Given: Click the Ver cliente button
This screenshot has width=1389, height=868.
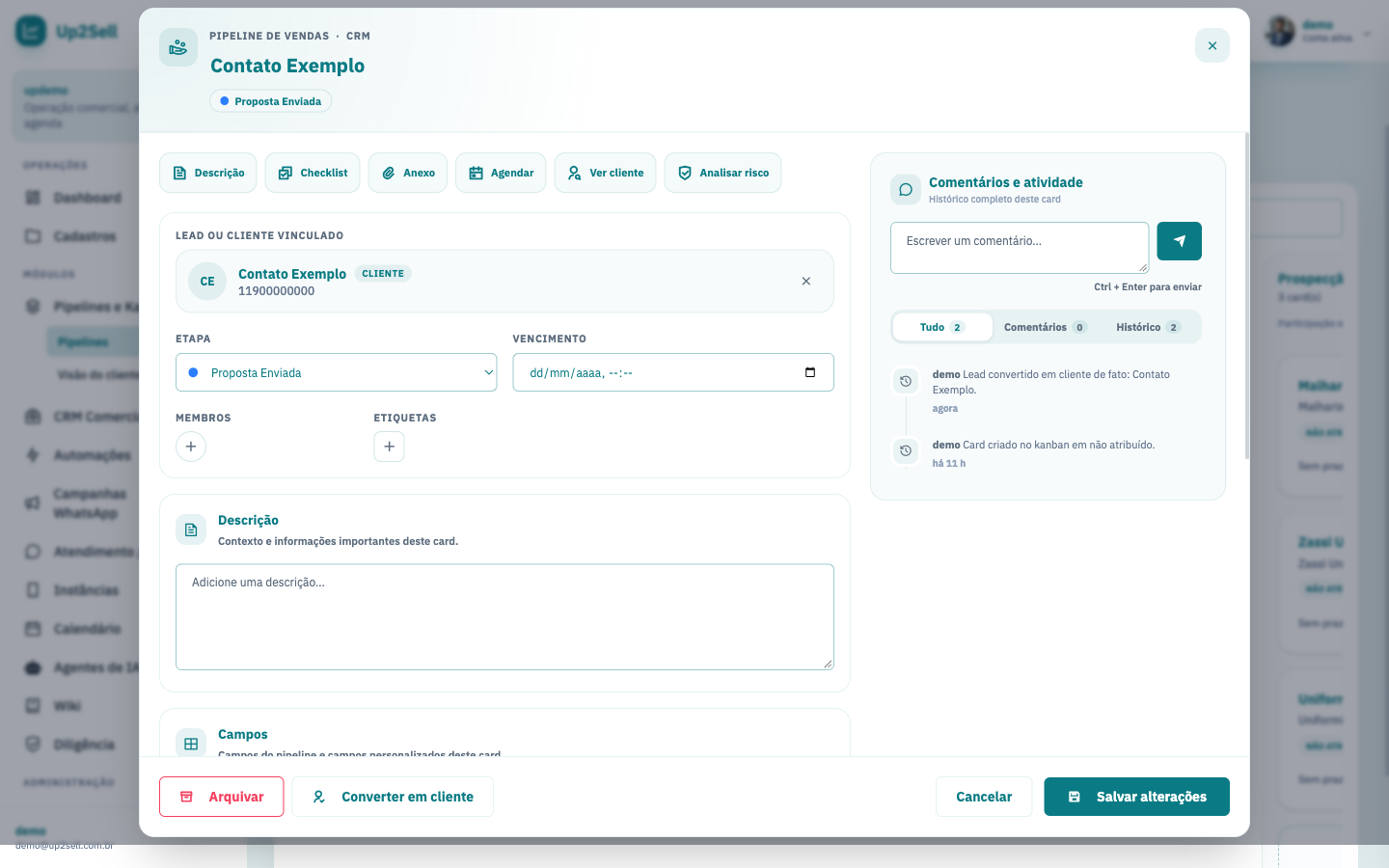Looking at the screenshot, I should [x=606, y=173].
